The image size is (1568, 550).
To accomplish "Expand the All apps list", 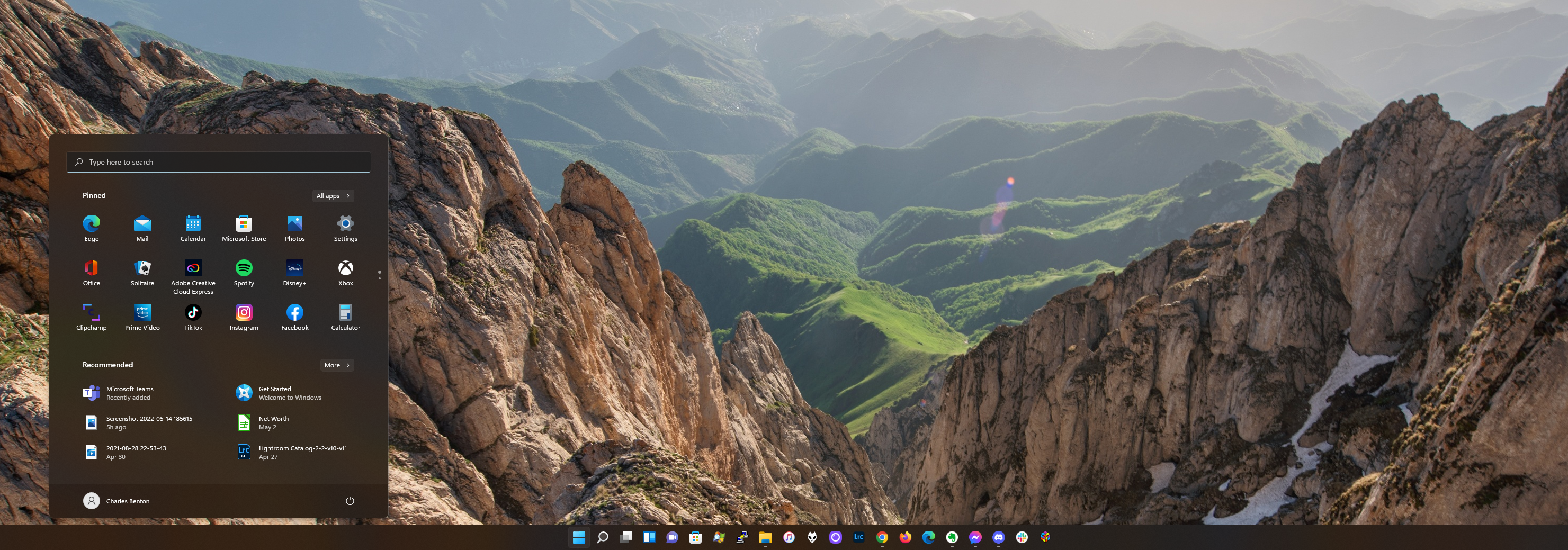I will pos(333,196).
